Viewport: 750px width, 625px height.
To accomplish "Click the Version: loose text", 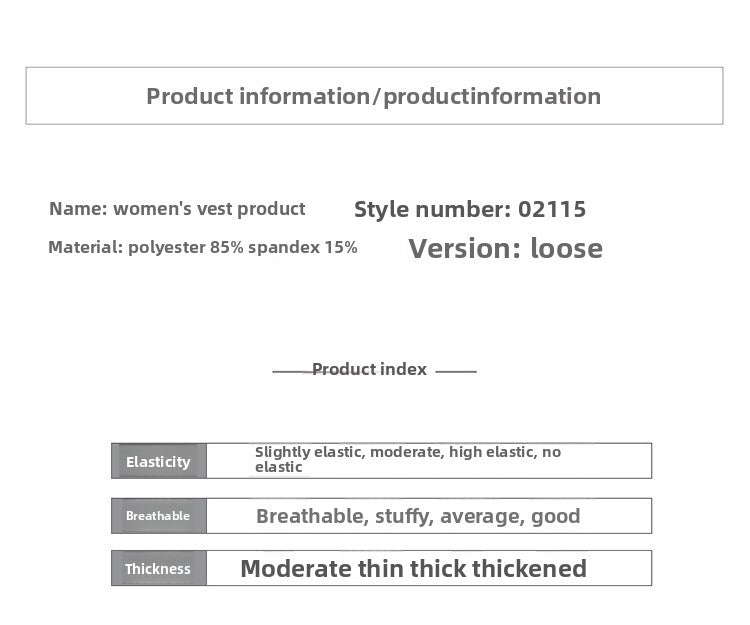I will (506, 249).
